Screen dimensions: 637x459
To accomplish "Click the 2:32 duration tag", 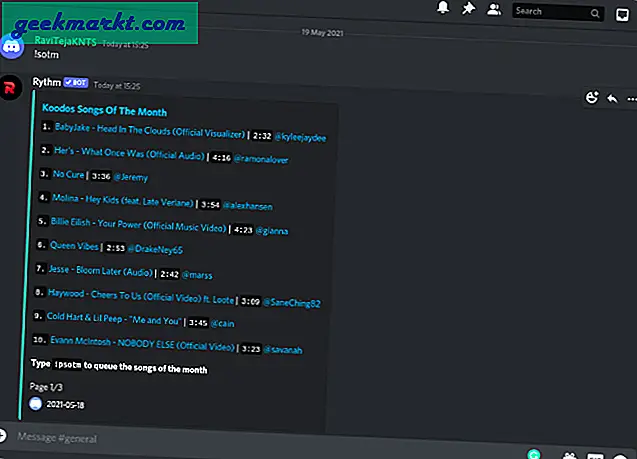I will coord(262,136).
